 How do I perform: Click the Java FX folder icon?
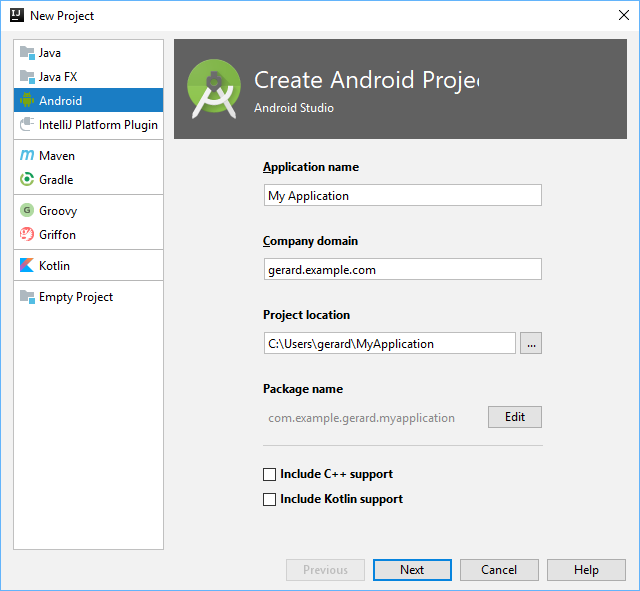pos(27,76)
